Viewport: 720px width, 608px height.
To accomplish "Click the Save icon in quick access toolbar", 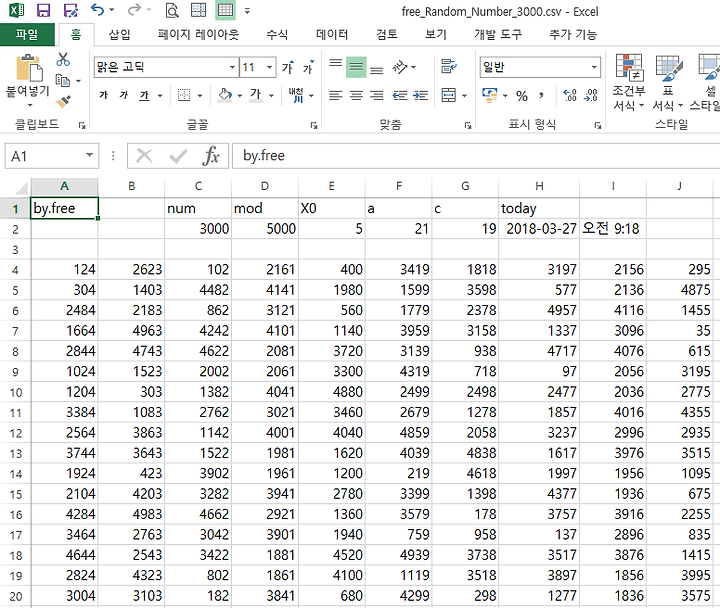I will click(x=43, y=11).
